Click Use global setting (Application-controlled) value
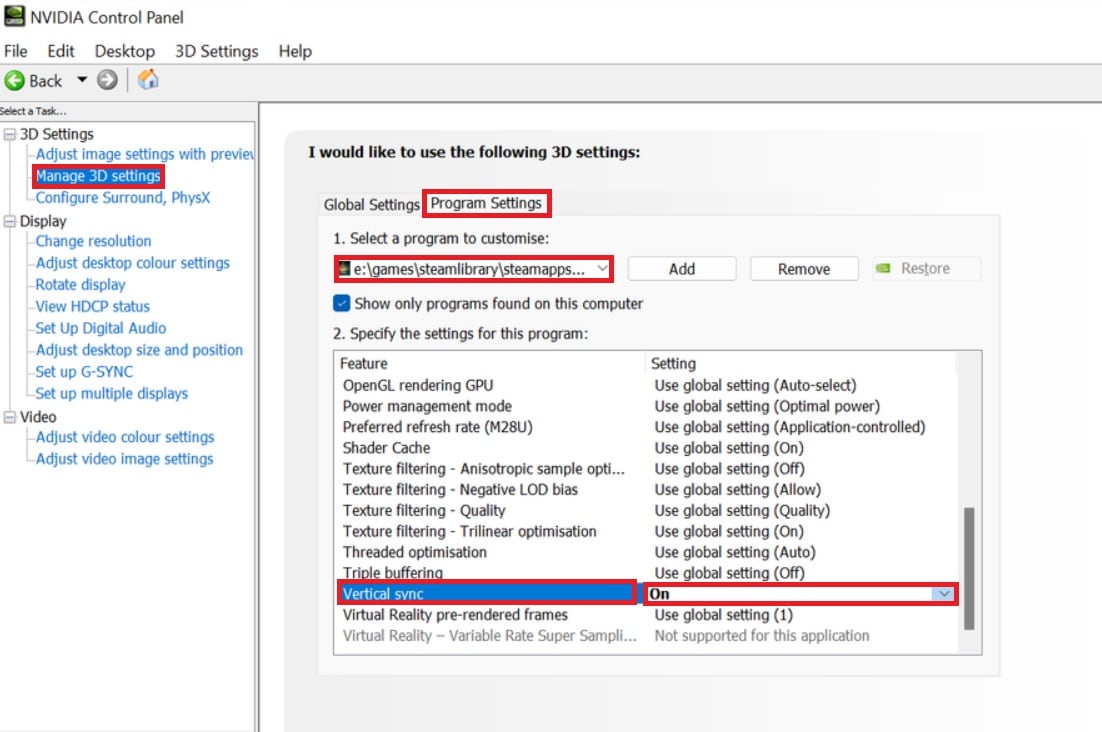This screenshot has width=1102, height=732. tap(790, 427)
